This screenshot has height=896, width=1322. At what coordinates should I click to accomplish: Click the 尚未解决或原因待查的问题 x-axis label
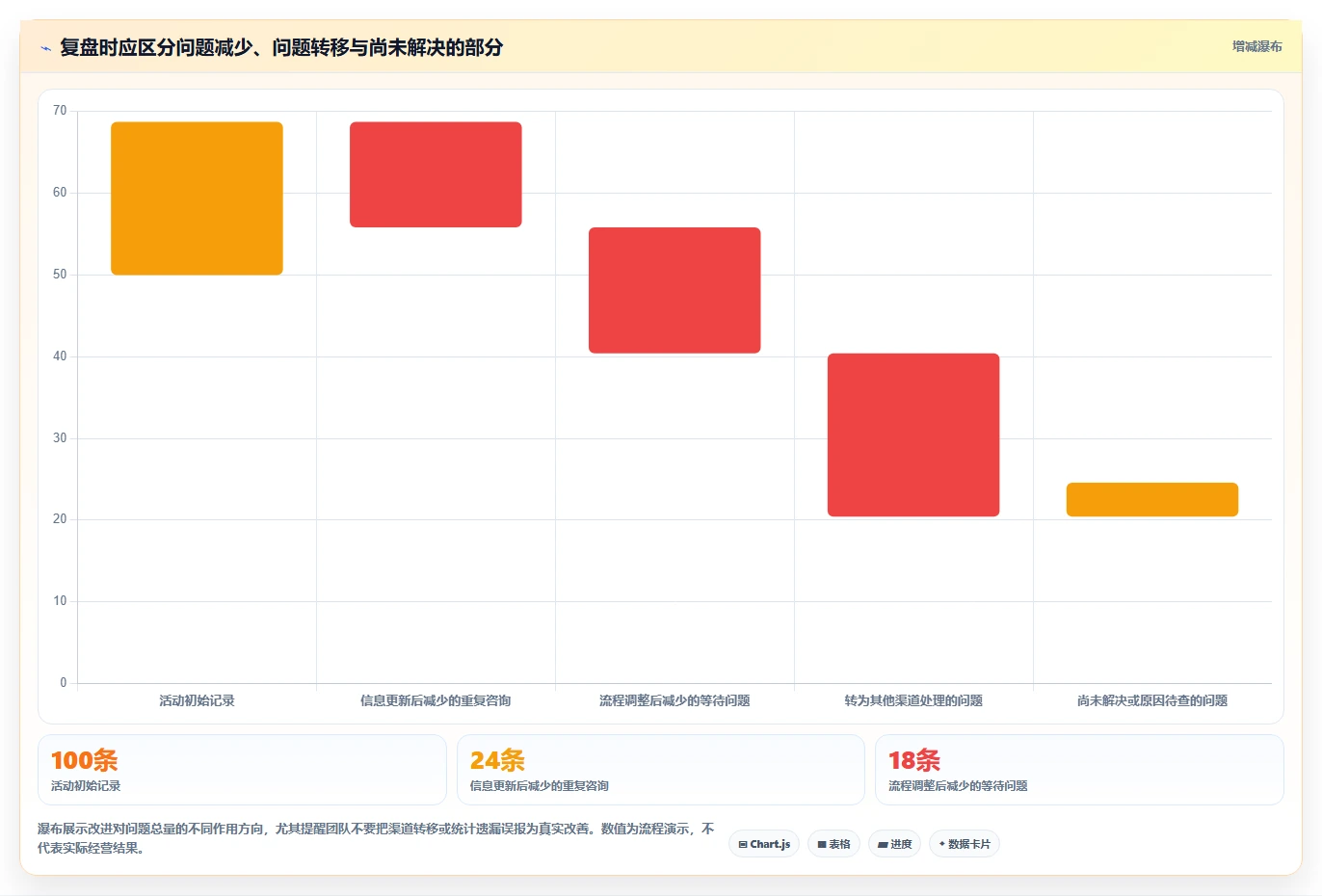click(x=1152, y=700)
